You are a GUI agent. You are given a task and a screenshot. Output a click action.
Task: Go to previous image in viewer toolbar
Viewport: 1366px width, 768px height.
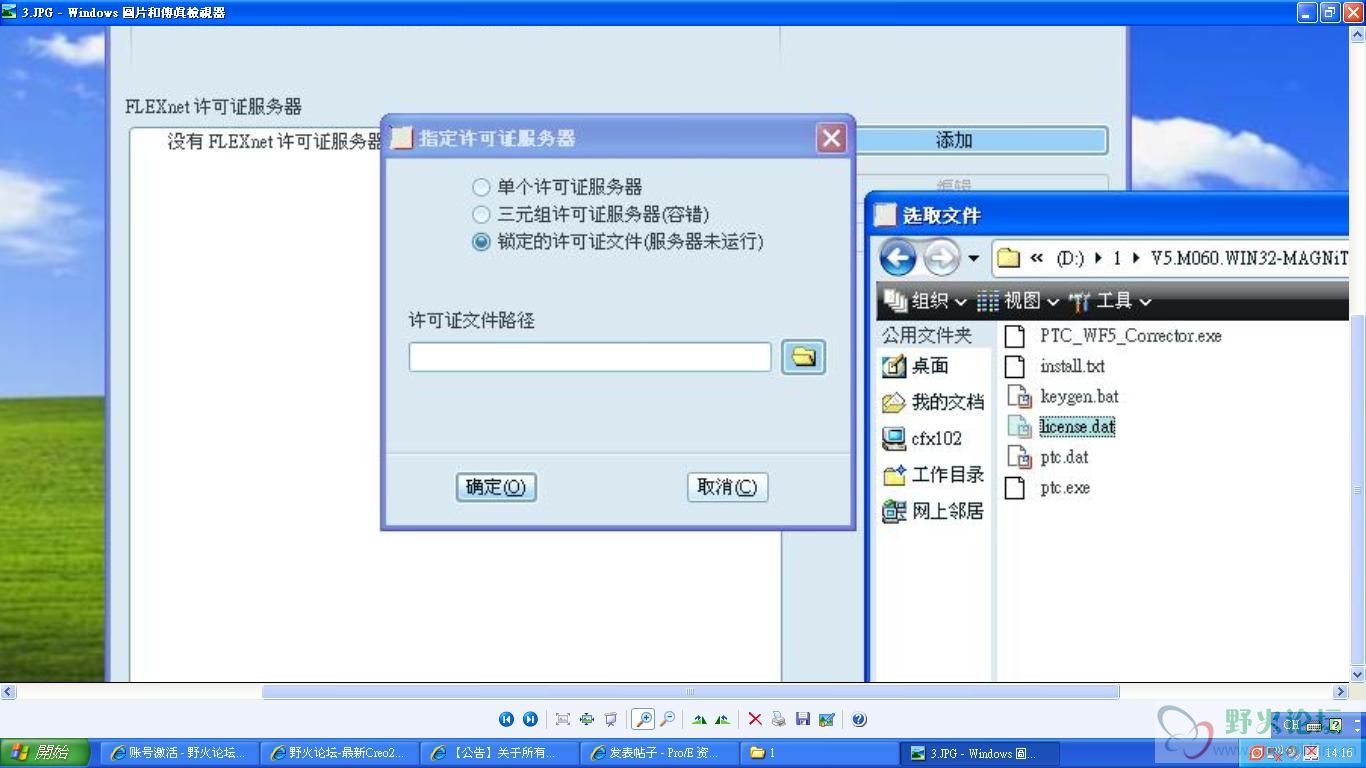click(x=506, y=719)
